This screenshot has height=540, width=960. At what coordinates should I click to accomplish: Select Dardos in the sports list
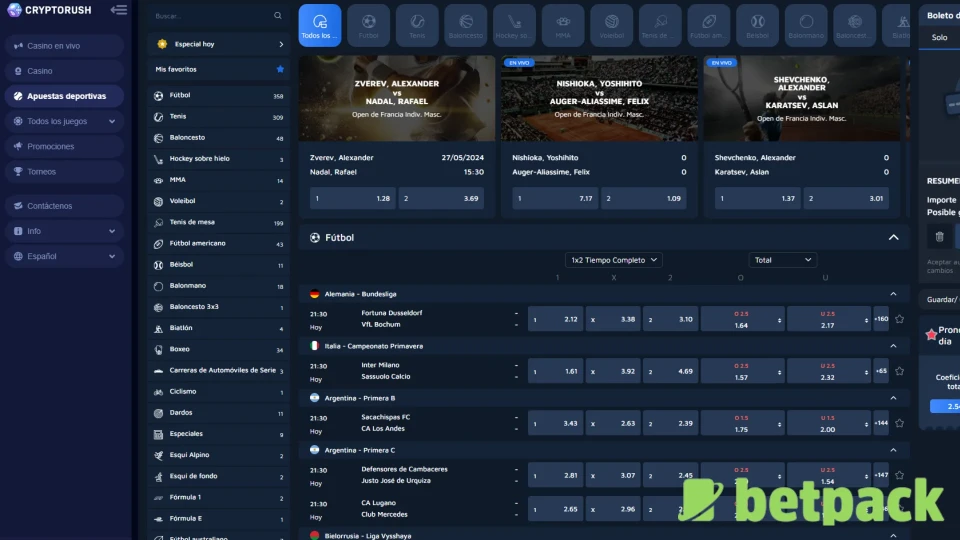219,413
